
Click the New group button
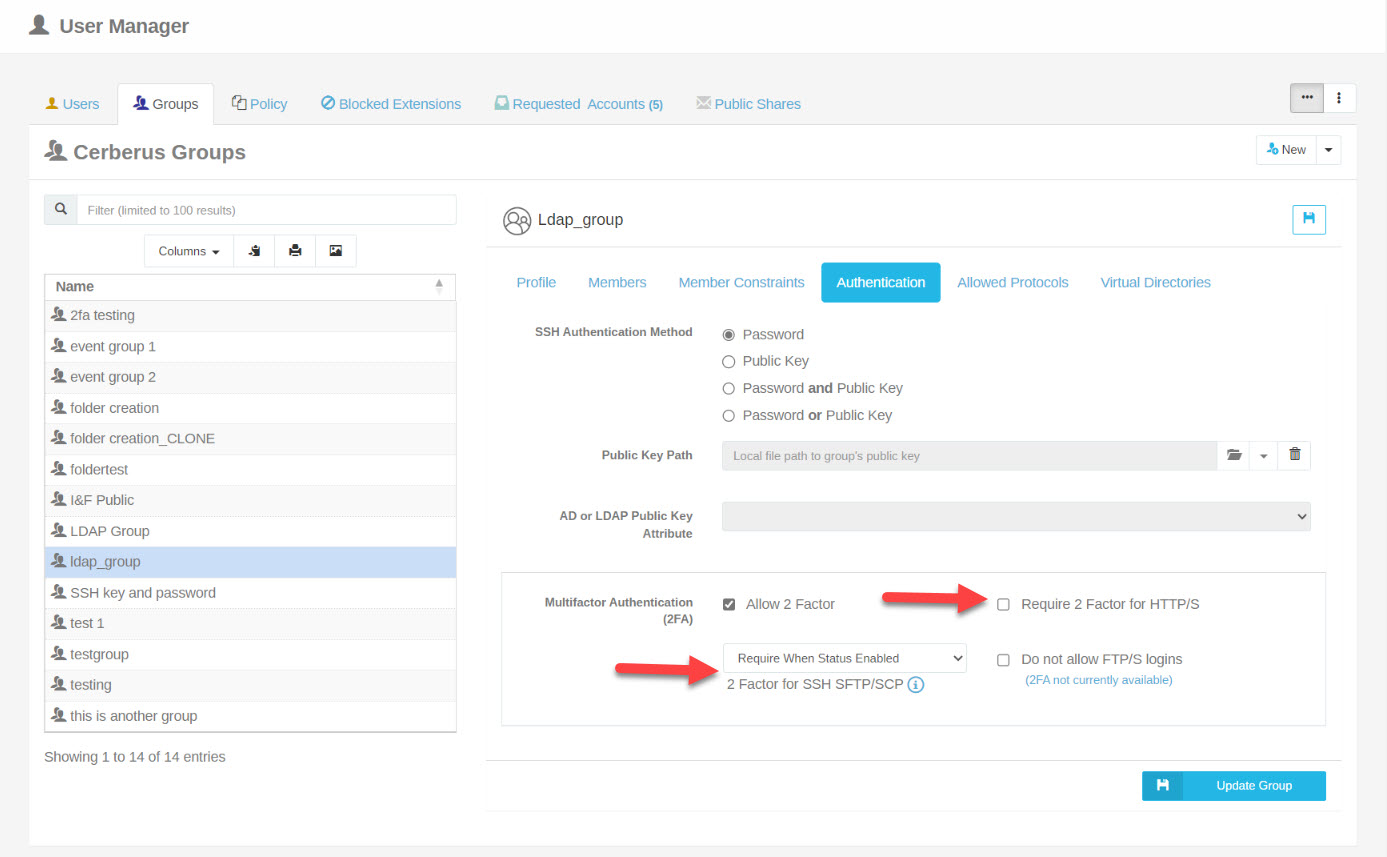pyautogui.click(x=1286, y=149)
